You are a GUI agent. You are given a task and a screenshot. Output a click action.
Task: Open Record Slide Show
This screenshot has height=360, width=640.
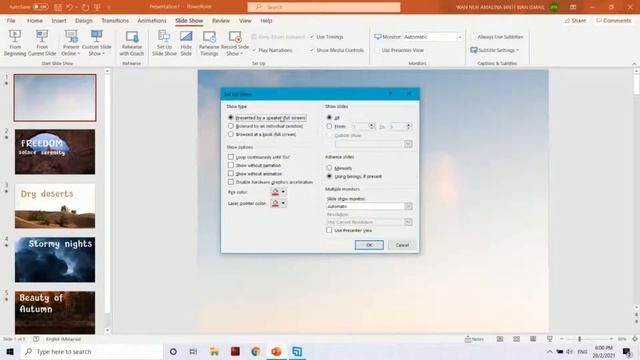click(x=235, y=42)
